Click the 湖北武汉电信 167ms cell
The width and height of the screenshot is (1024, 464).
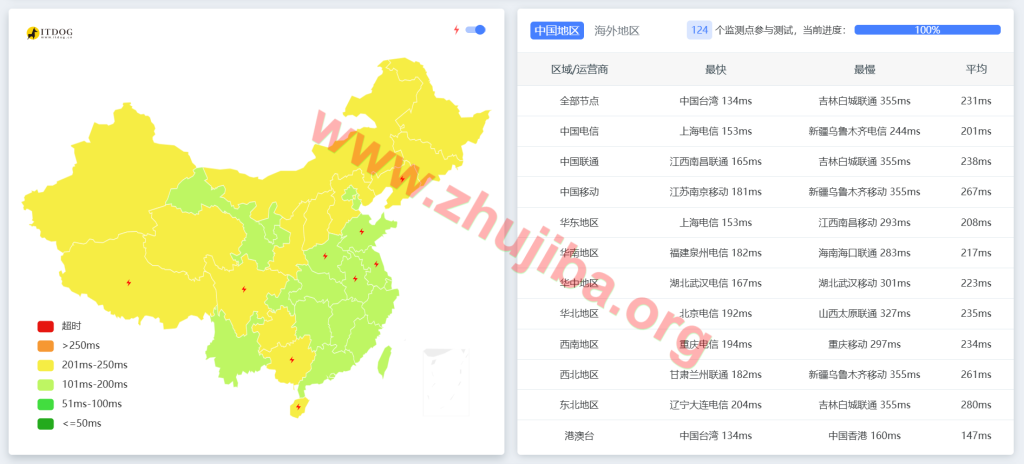point(715,284)
